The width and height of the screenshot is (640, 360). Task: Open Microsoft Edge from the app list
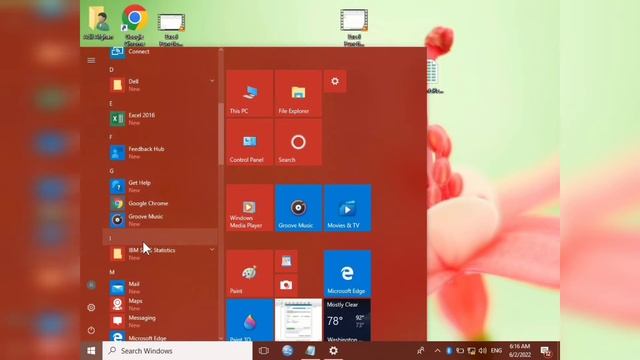click(160, 337)
